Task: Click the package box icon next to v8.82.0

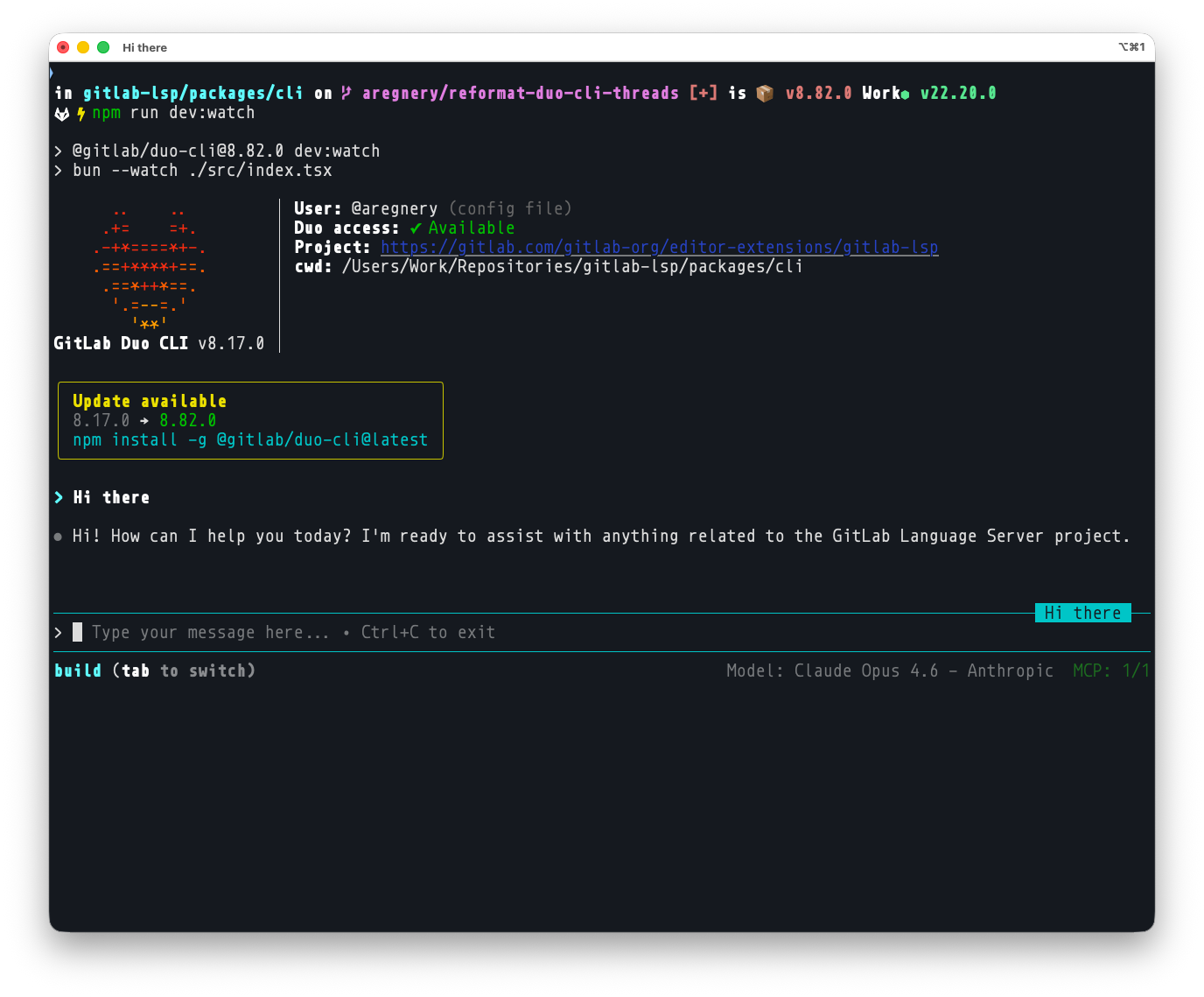Action: (764, 92)
